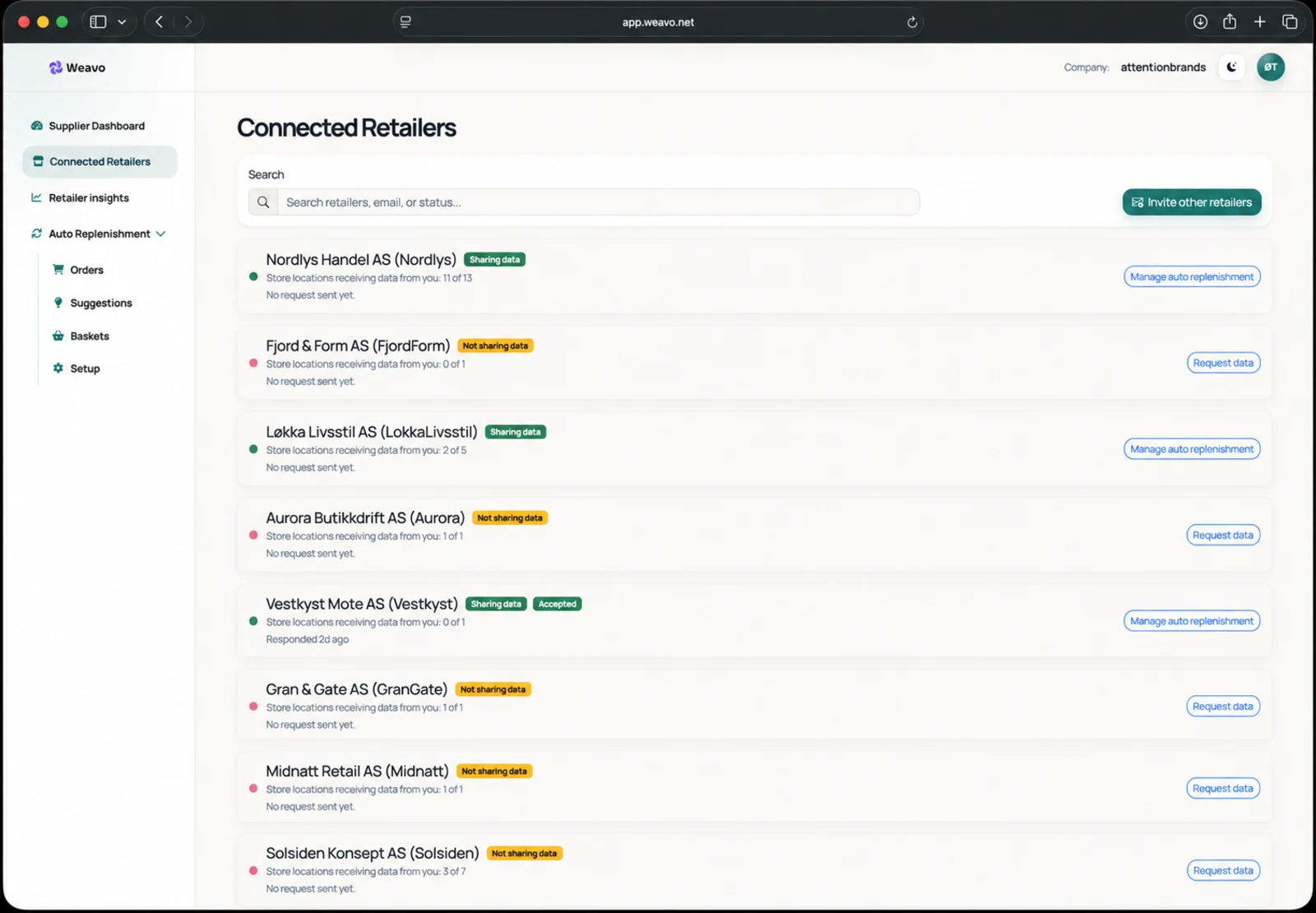This screenshot has width=1316, height=913.
Task: Show browser tab overview
Action: pyautogui.click(x=1290, y=22)
